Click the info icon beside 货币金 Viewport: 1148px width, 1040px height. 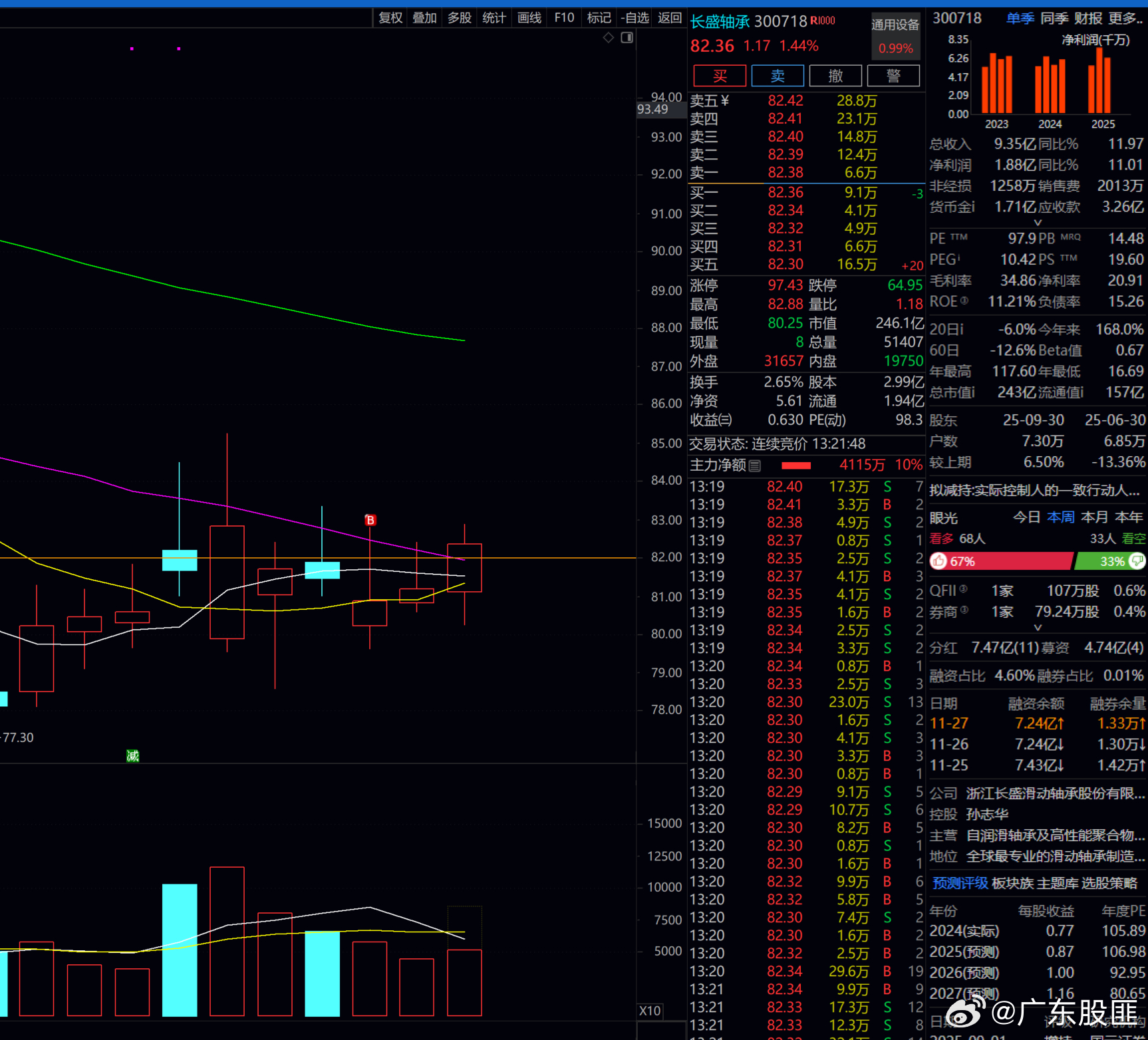click(972, 207)
